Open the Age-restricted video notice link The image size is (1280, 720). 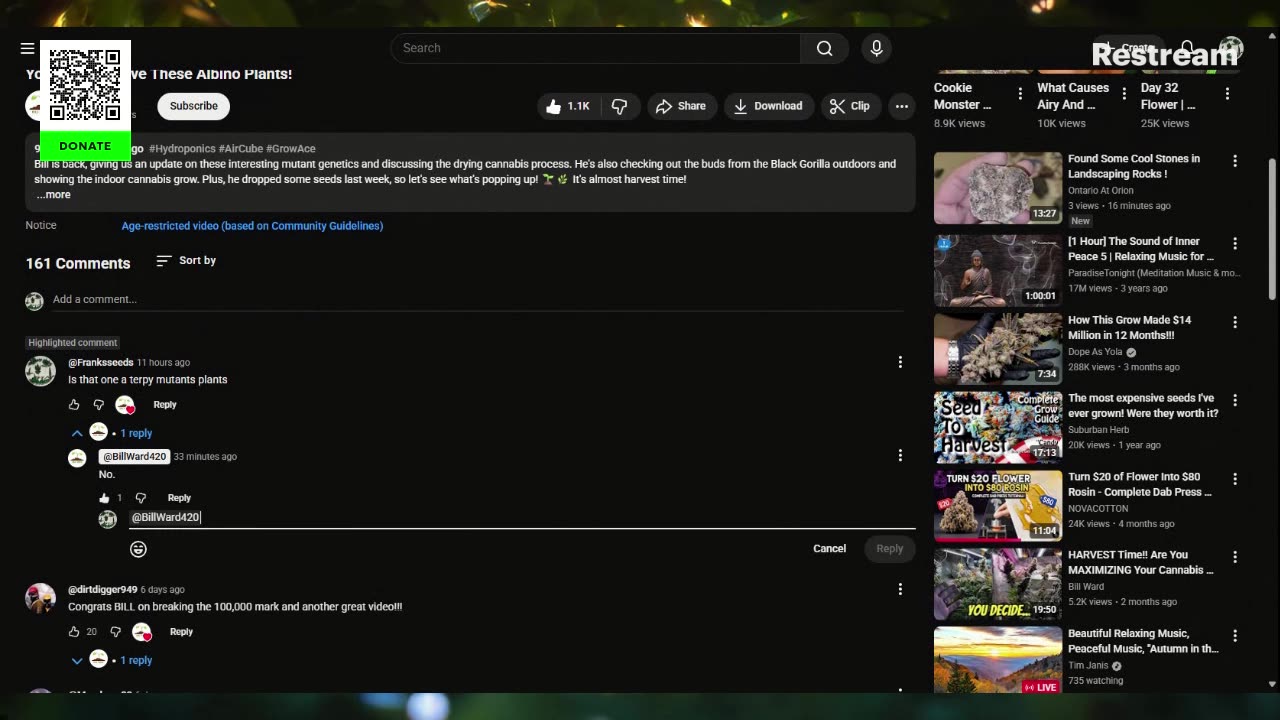point(252,226)
